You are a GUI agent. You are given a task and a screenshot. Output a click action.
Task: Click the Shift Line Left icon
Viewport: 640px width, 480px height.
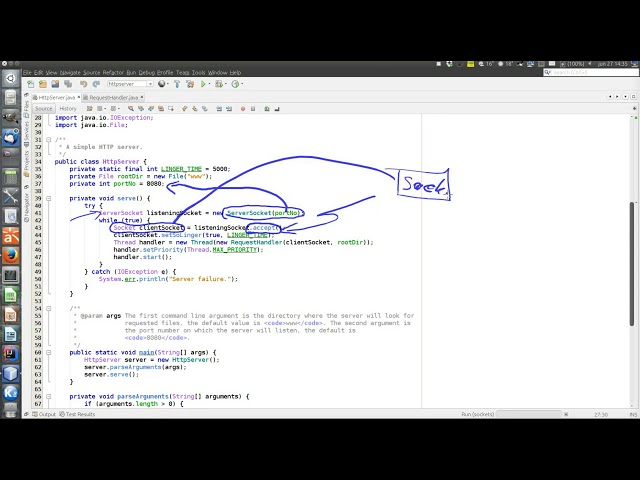point(219,109)
